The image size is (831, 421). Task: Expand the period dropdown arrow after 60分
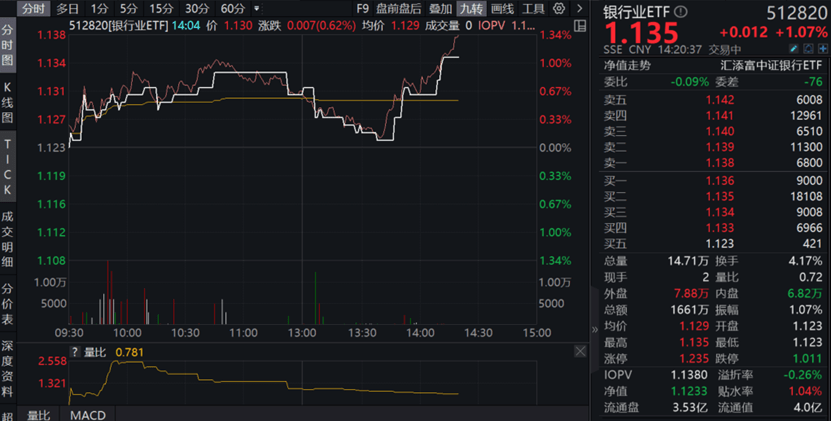257,9
